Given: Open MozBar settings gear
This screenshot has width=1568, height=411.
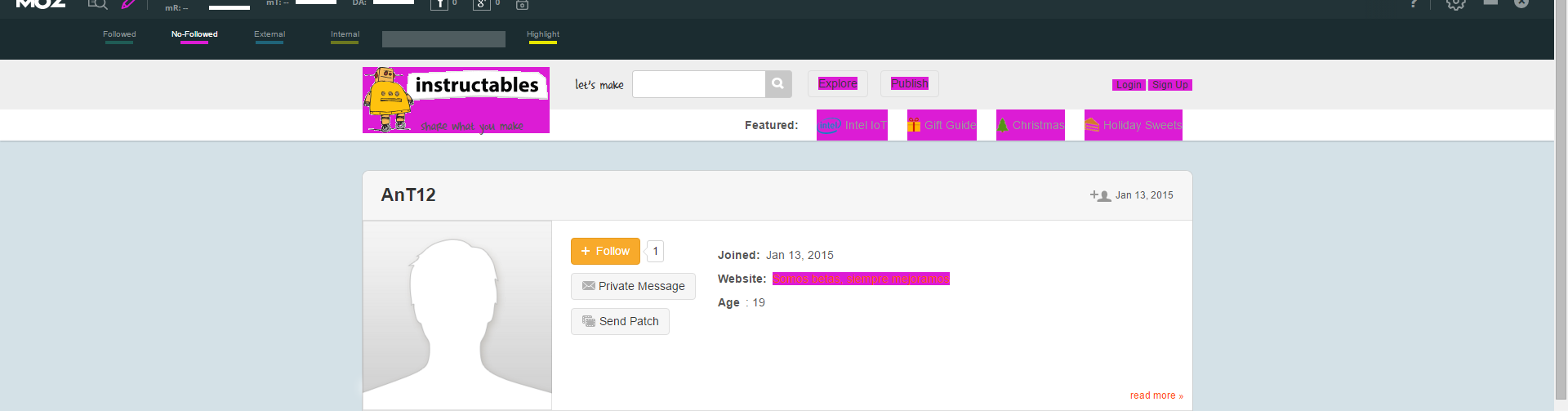Looking at the screenshot, I should pos(1455,4).
